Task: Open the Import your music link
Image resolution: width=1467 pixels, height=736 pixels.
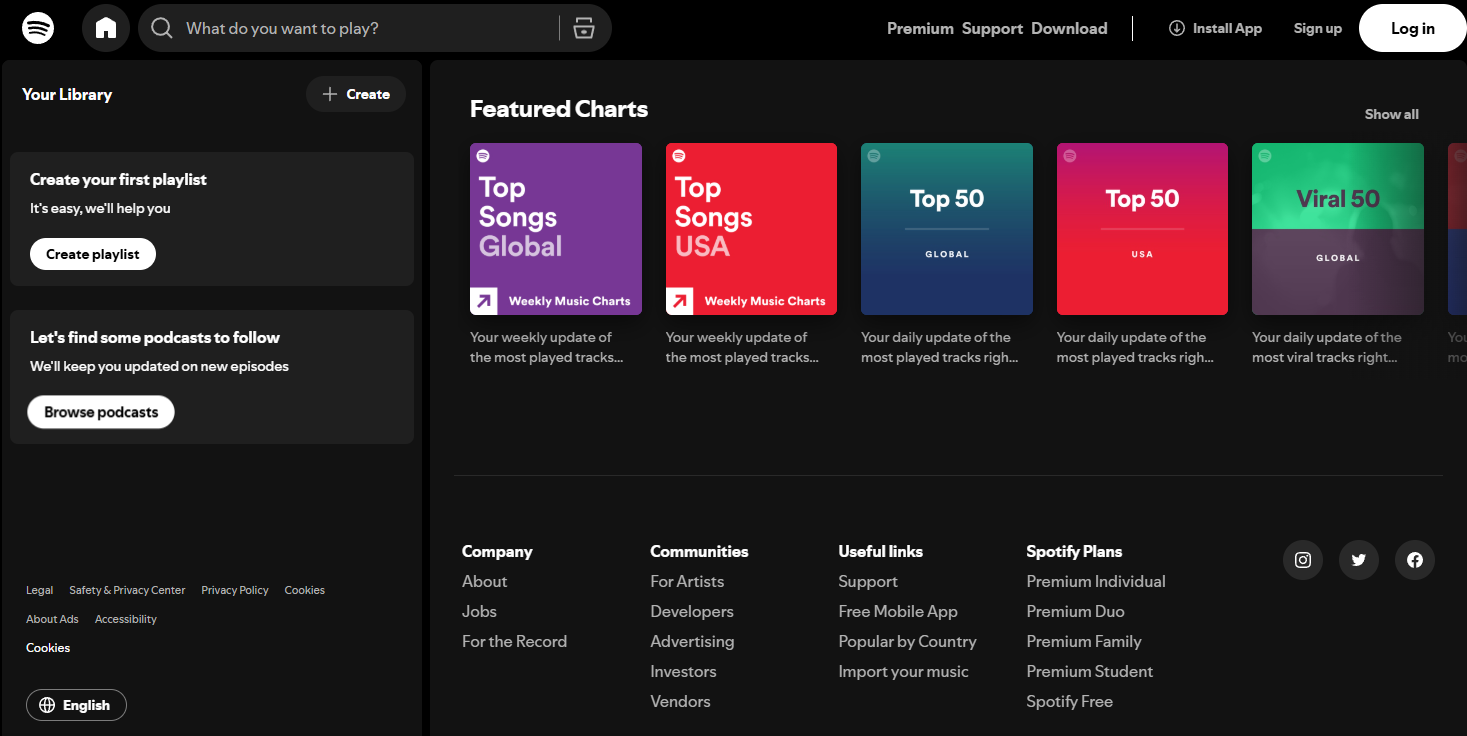Action: click(903, 671)
